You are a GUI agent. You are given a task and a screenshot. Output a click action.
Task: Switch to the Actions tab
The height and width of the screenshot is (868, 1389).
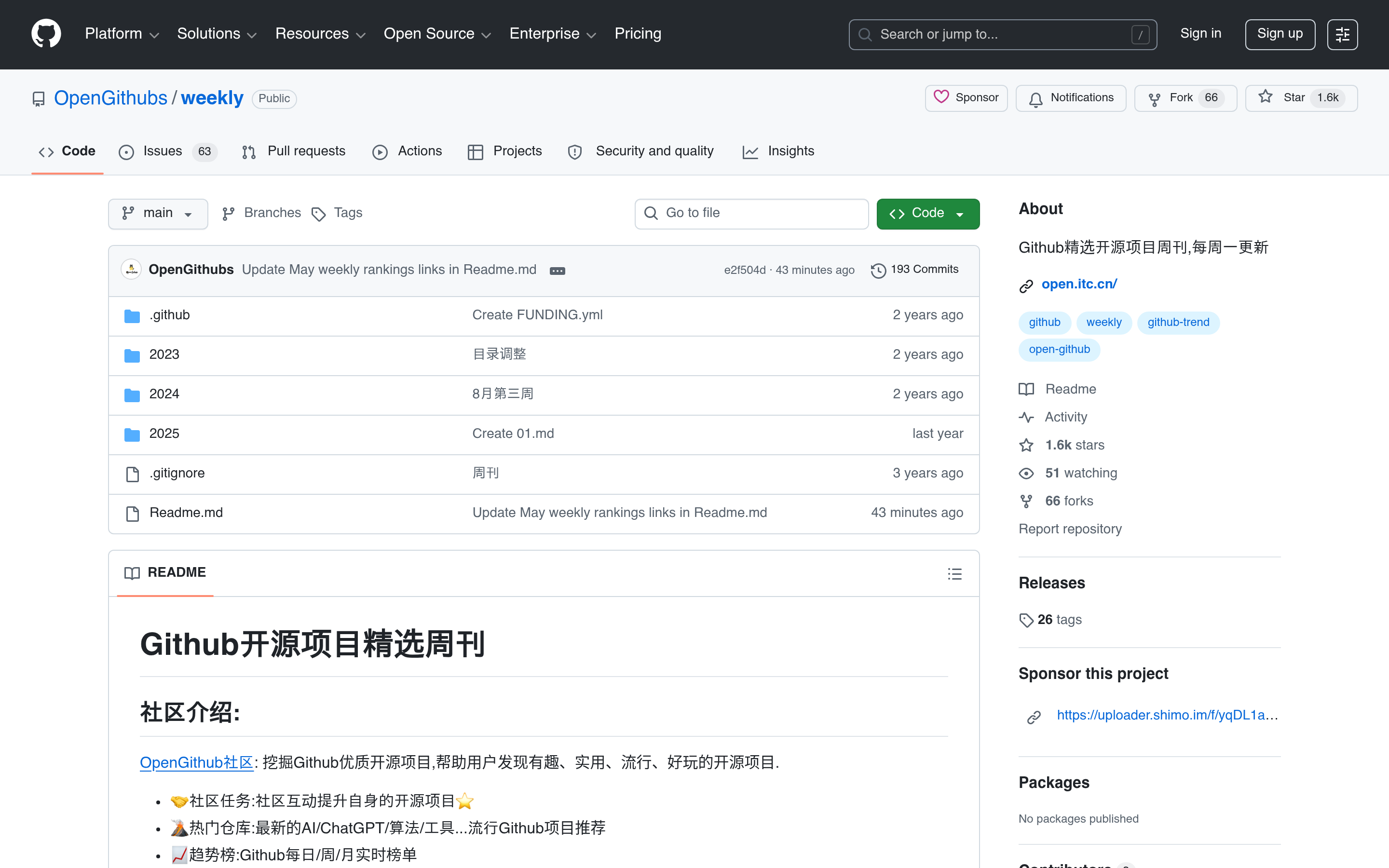click(407, 151)
